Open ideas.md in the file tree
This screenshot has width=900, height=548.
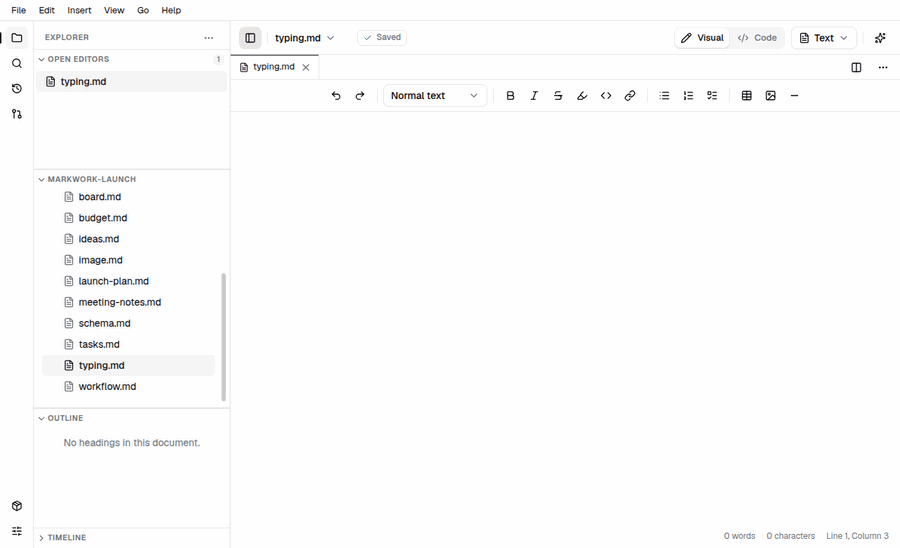(x=128, y=239)
